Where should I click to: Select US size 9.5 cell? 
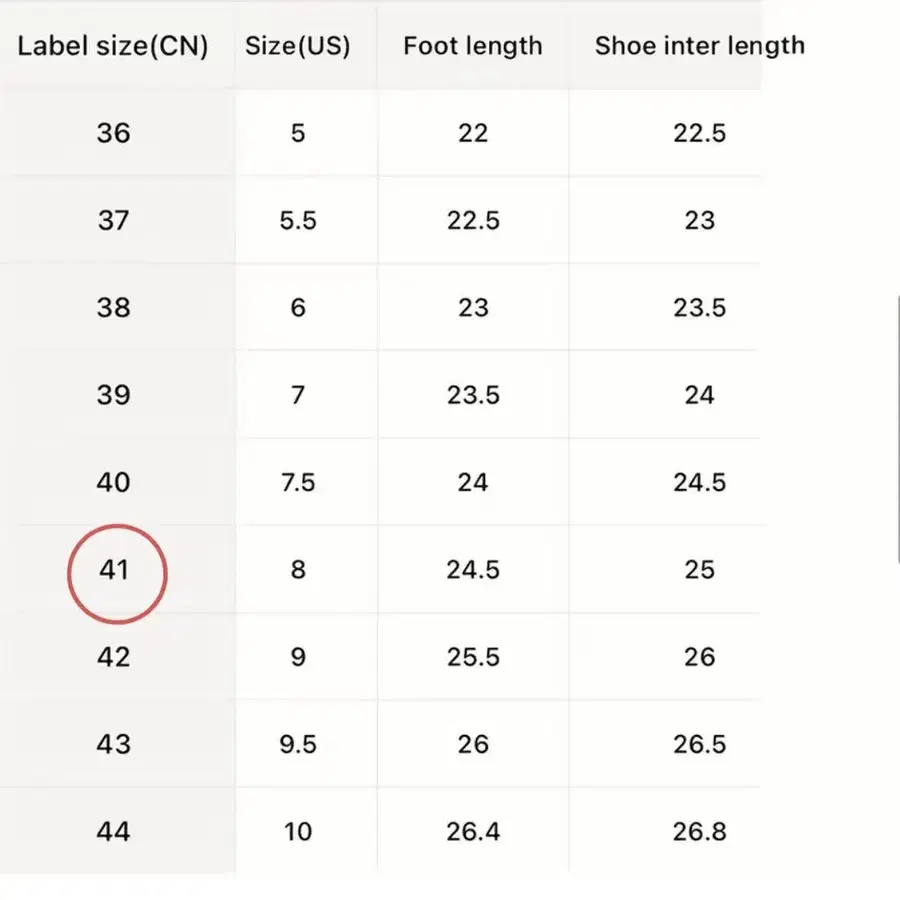point(297,744)
